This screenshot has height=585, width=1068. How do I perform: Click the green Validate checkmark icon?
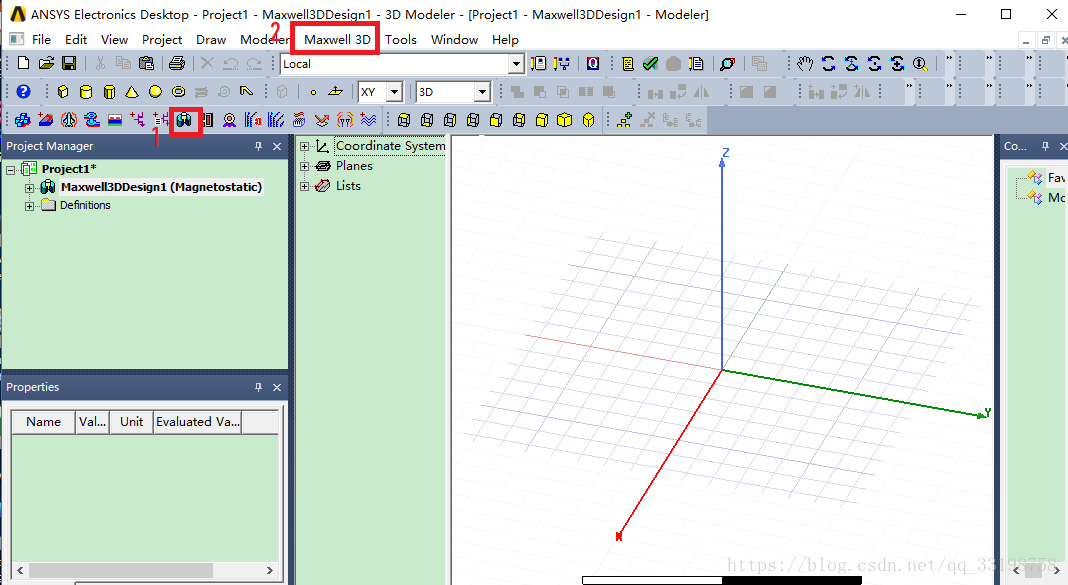click(650, 64)
